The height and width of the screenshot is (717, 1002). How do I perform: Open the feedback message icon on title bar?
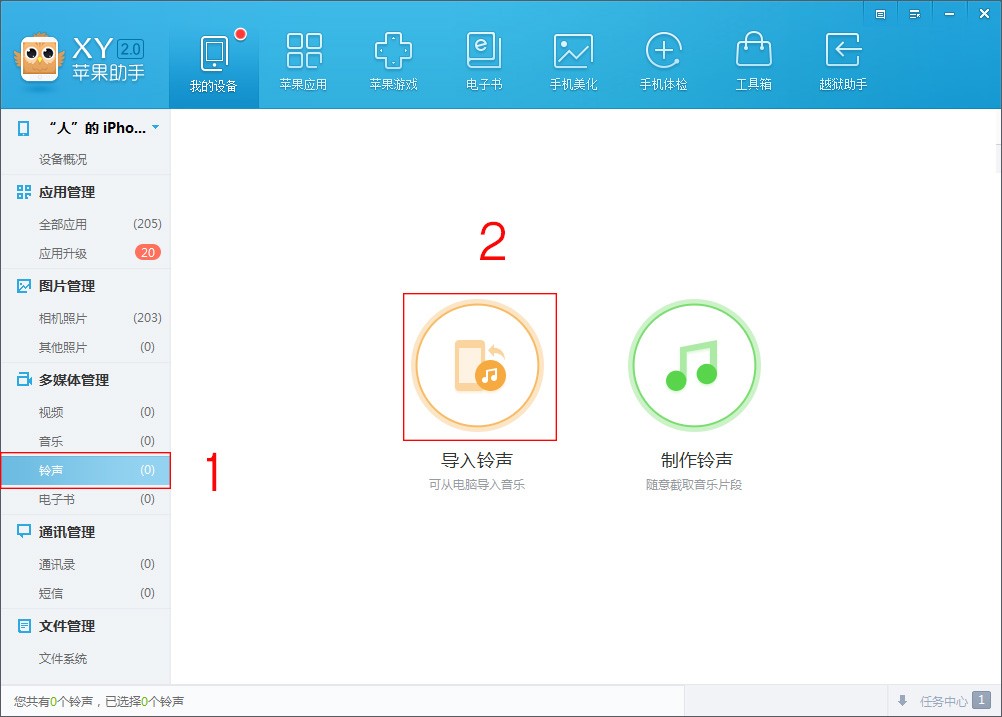(x=879, y=13)
